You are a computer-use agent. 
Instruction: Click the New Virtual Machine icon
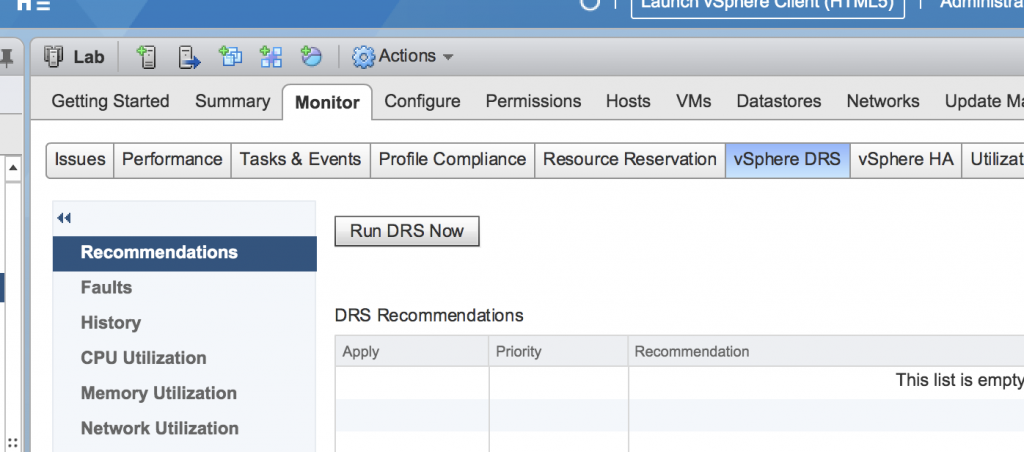pyautogui.click(x=231, y=57)
